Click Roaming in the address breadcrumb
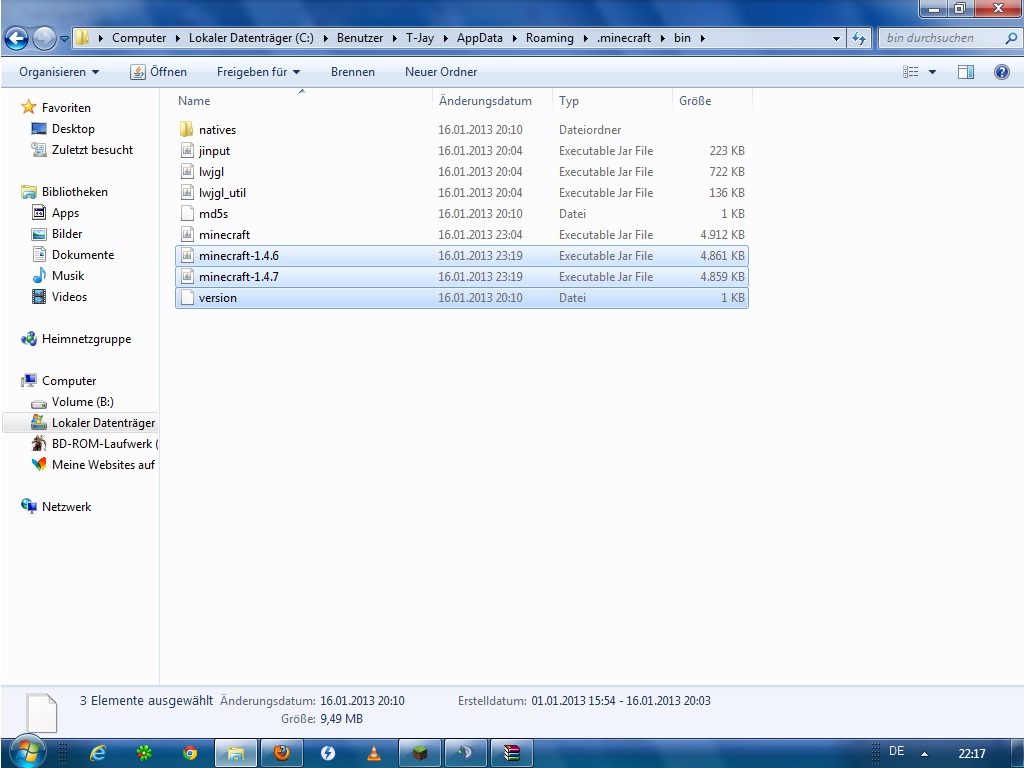1024x768 pixels. [x=550, y=39]
